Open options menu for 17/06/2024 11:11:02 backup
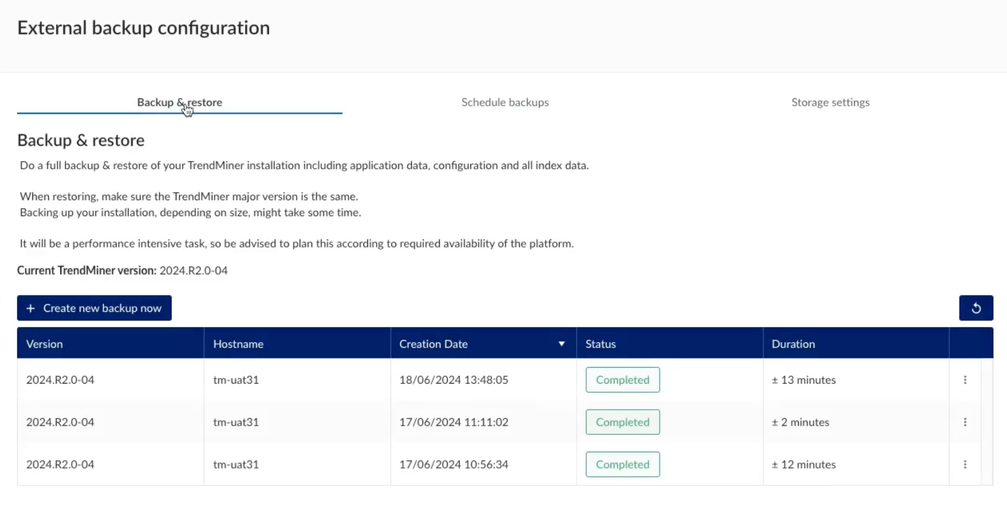The width and height of the screenshot is (1007, 511). [965, 422]
